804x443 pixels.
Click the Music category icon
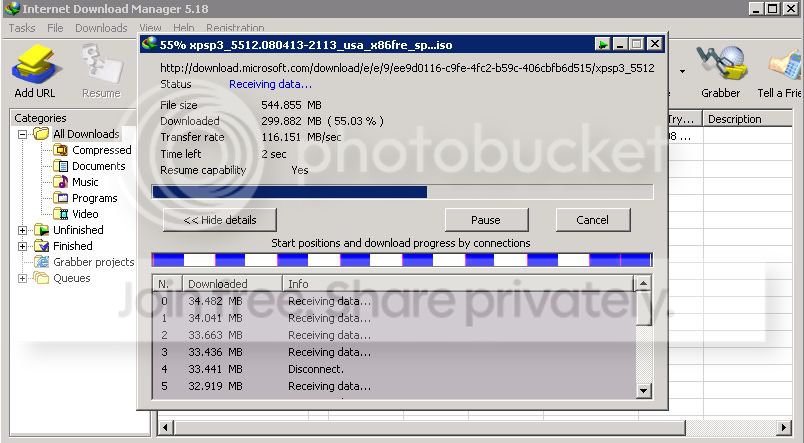[61, 182]
